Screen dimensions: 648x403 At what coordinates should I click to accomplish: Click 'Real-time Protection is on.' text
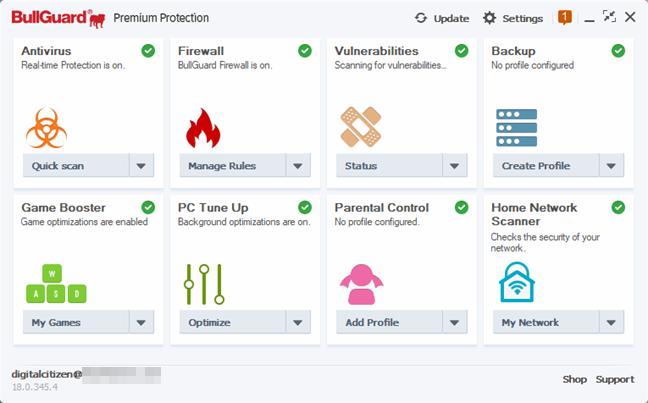73,65
